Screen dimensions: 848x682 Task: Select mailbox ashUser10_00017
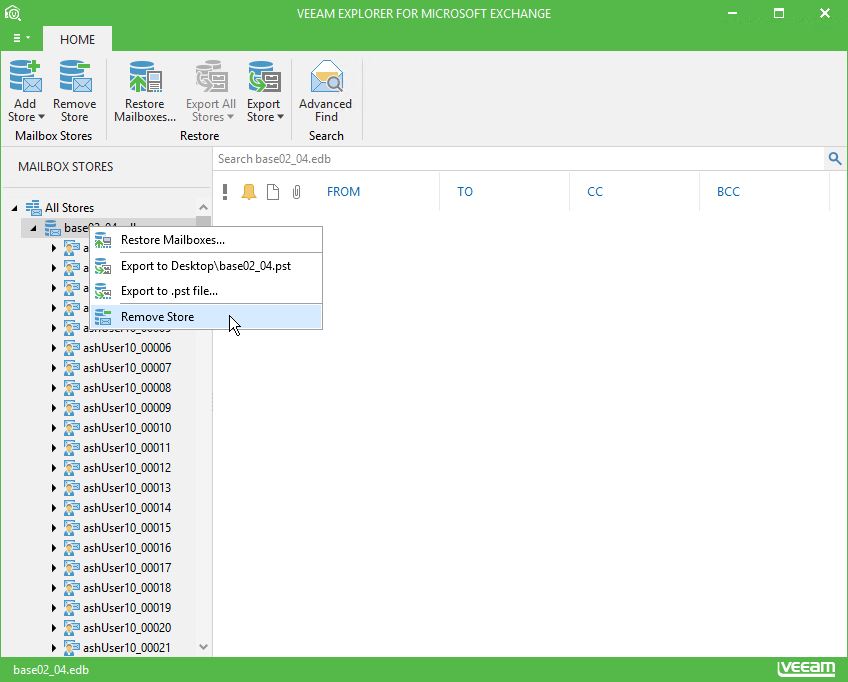pos(127,568)
